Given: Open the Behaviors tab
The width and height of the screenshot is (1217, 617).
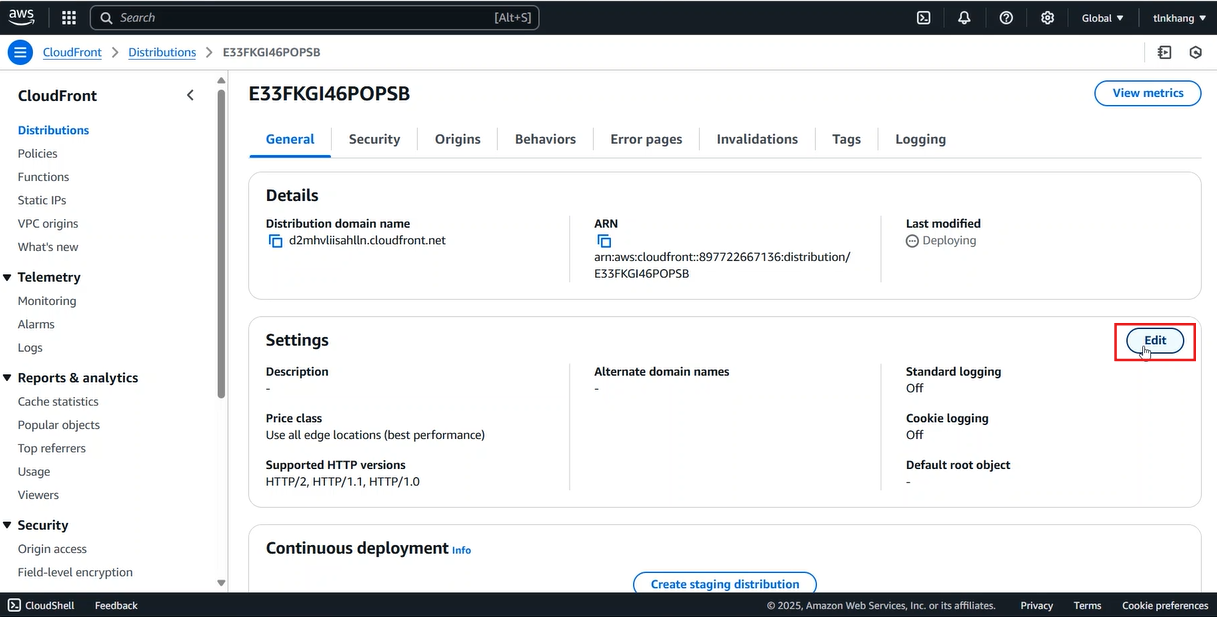Looking at the screenshot, I should click(545, 139).
